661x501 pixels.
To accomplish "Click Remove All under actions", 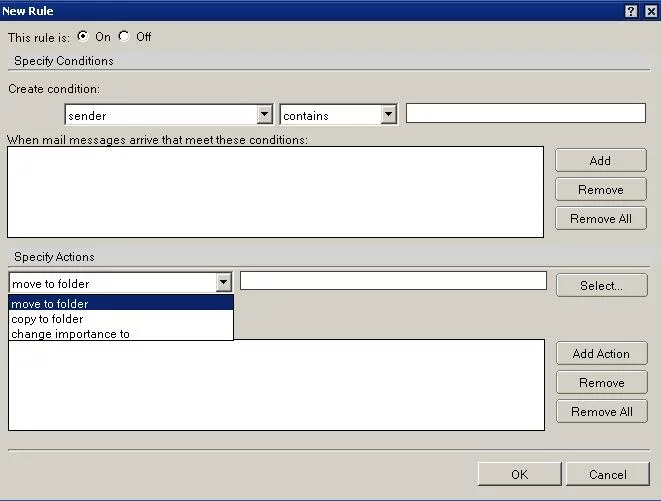I will [x=601, y=412].
